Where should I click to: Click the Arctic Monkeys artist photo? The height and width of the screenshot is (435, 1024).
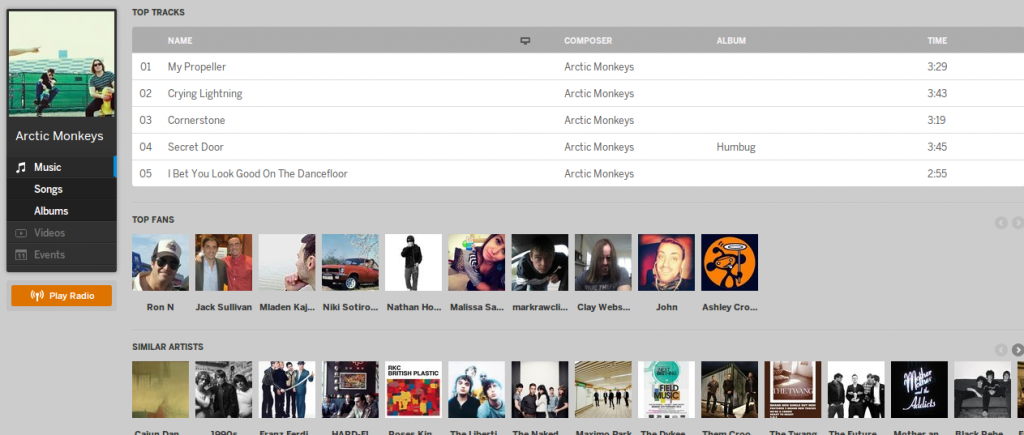(x=61, y=64)
